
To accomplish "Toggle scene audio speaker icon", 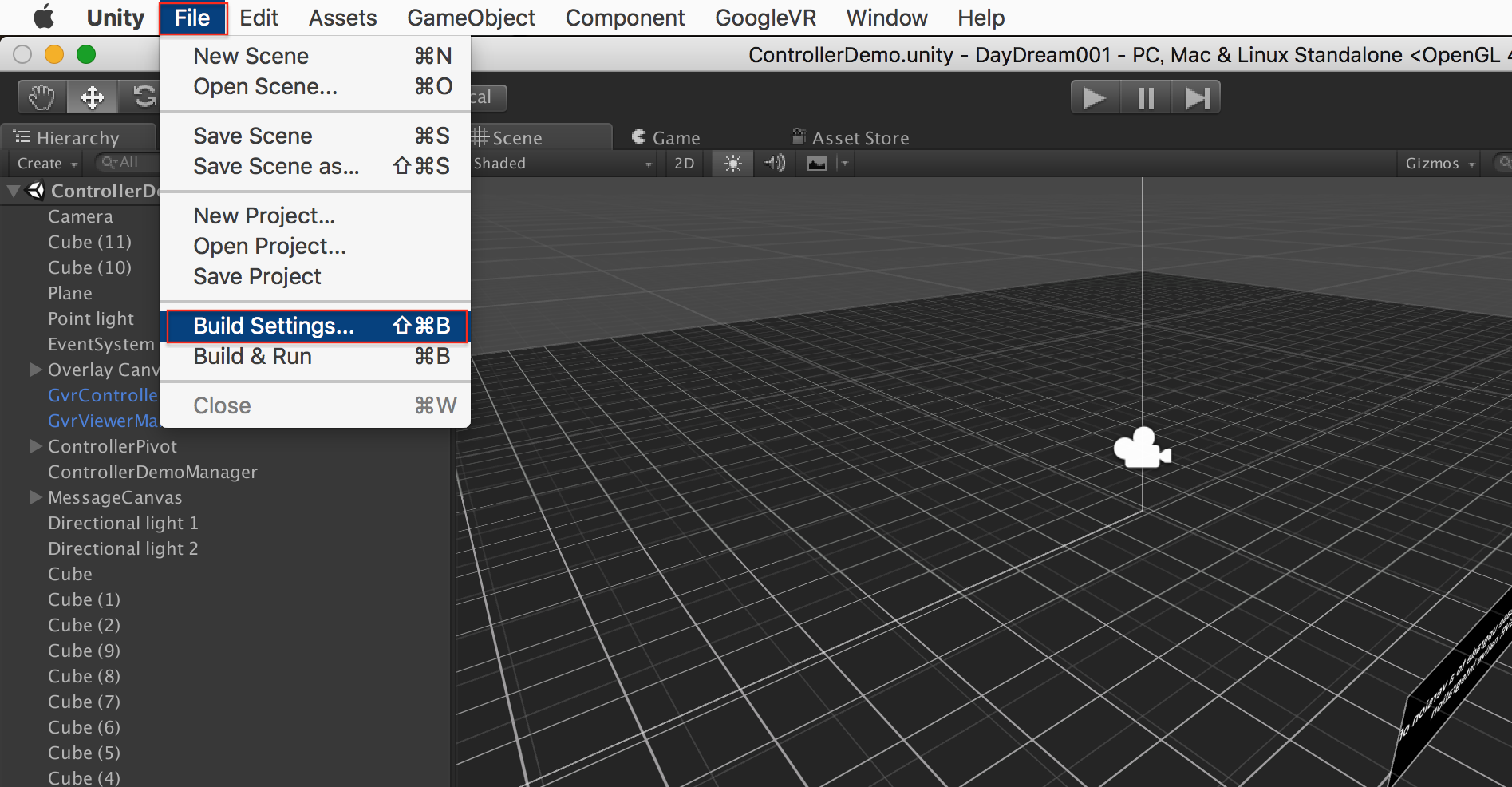I will (774, 164).
